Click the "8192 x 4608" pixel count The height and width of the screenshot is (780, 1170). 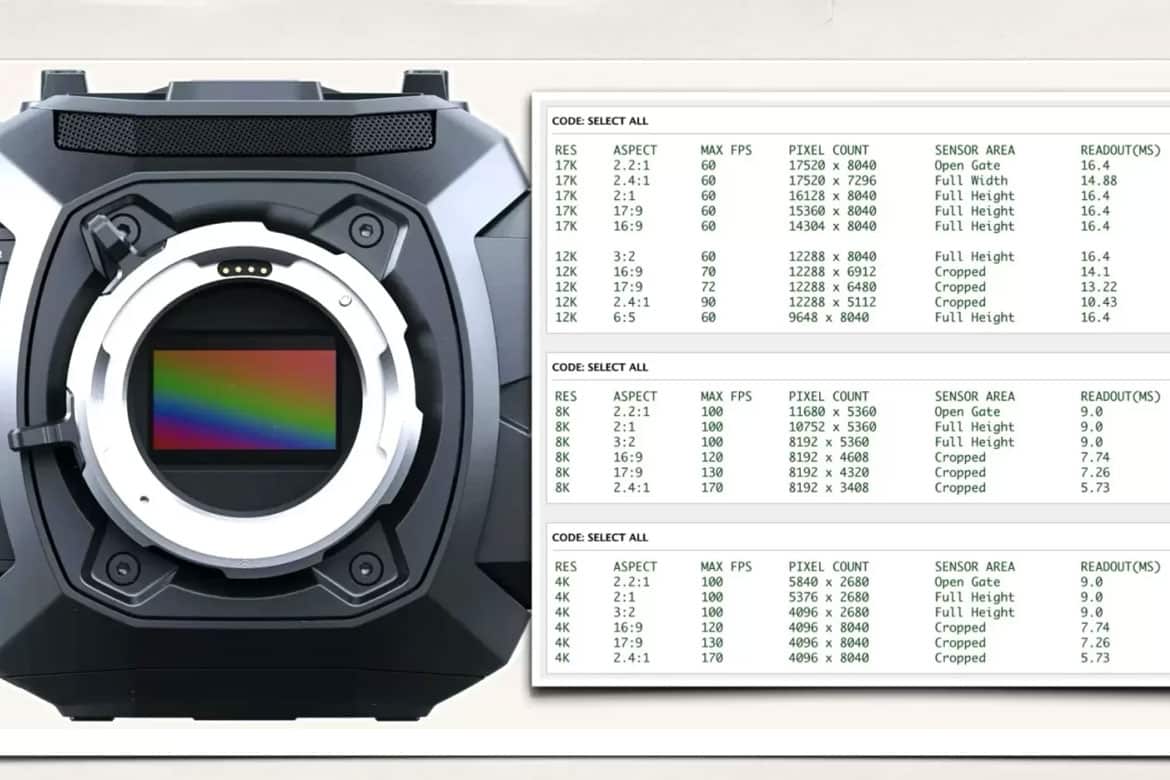828,458
